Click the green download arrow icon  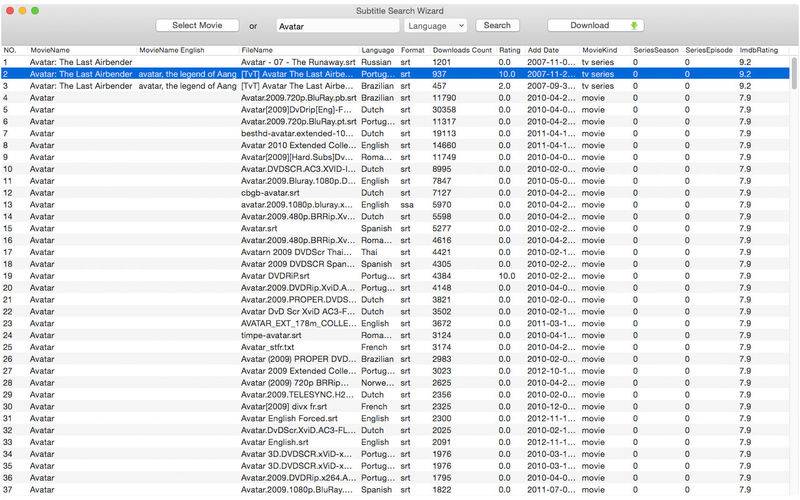click(634, 26)
